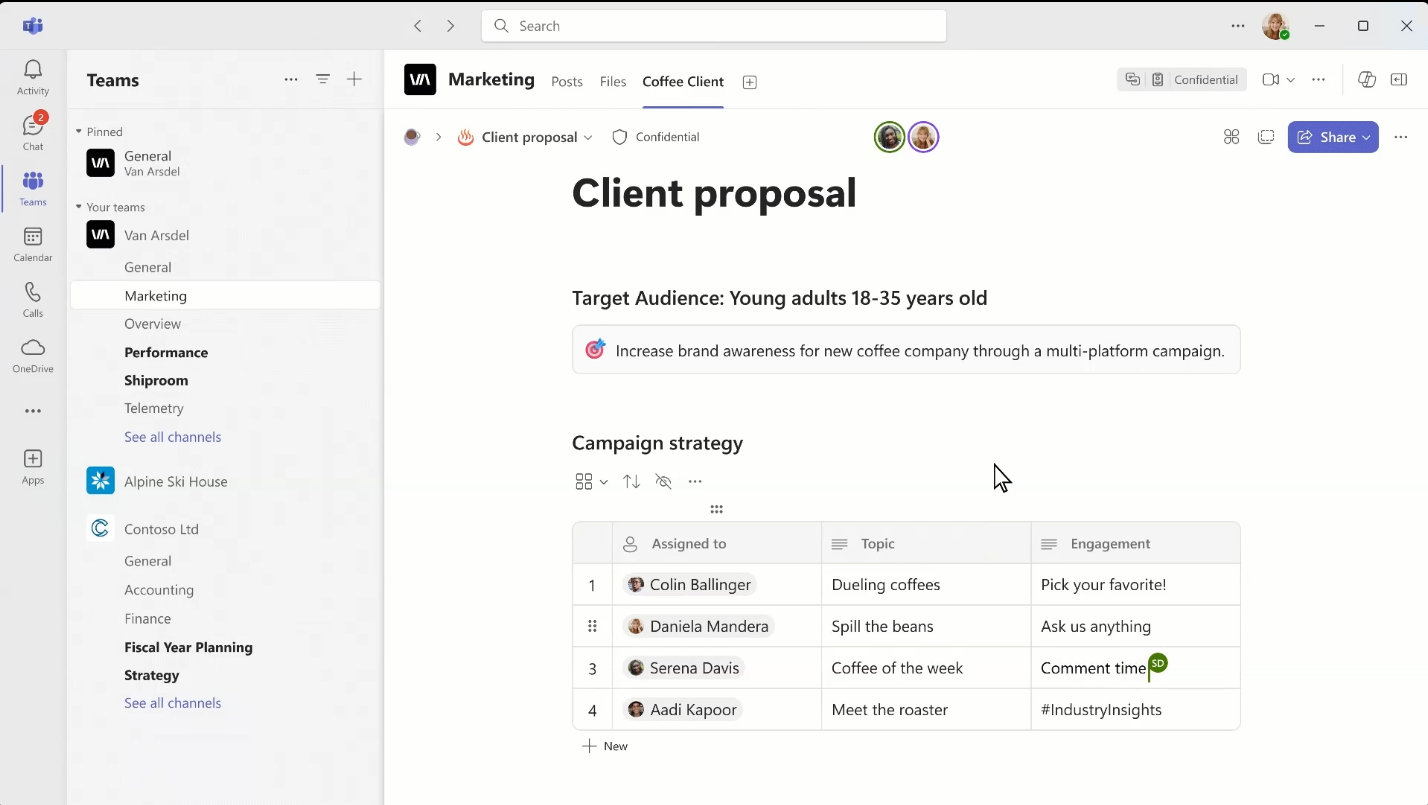Click the sort arrows icon above the table
This screenshot has height=805, width=1428.
pos(631,482)
